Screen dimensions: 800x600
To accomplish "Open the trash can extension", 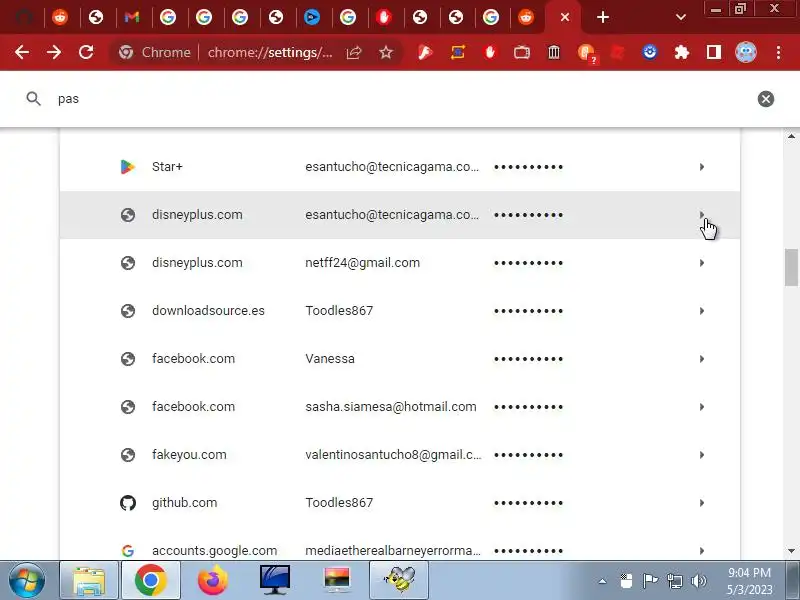I will [x=554, y=52].
